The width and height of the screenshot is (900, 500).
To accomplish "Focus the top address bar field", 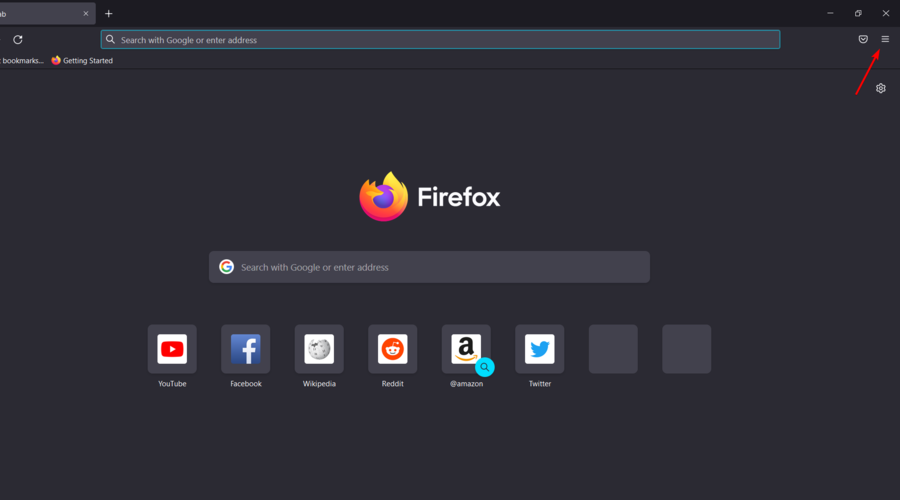I will tap(440, 40).
